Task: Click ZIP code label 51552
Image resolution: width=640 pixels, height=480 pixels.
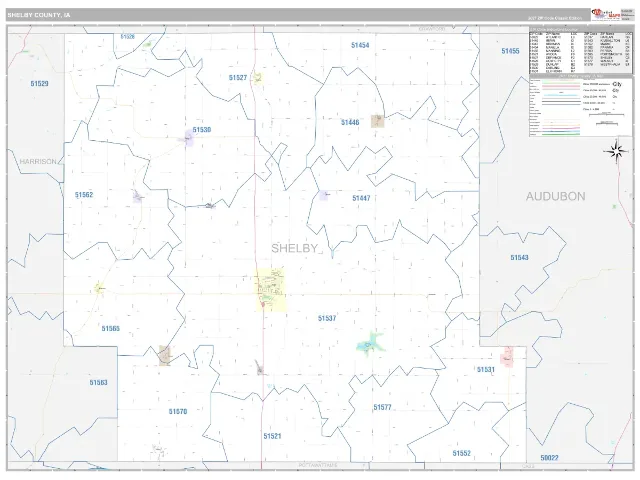Action: (x=462, y=453)
